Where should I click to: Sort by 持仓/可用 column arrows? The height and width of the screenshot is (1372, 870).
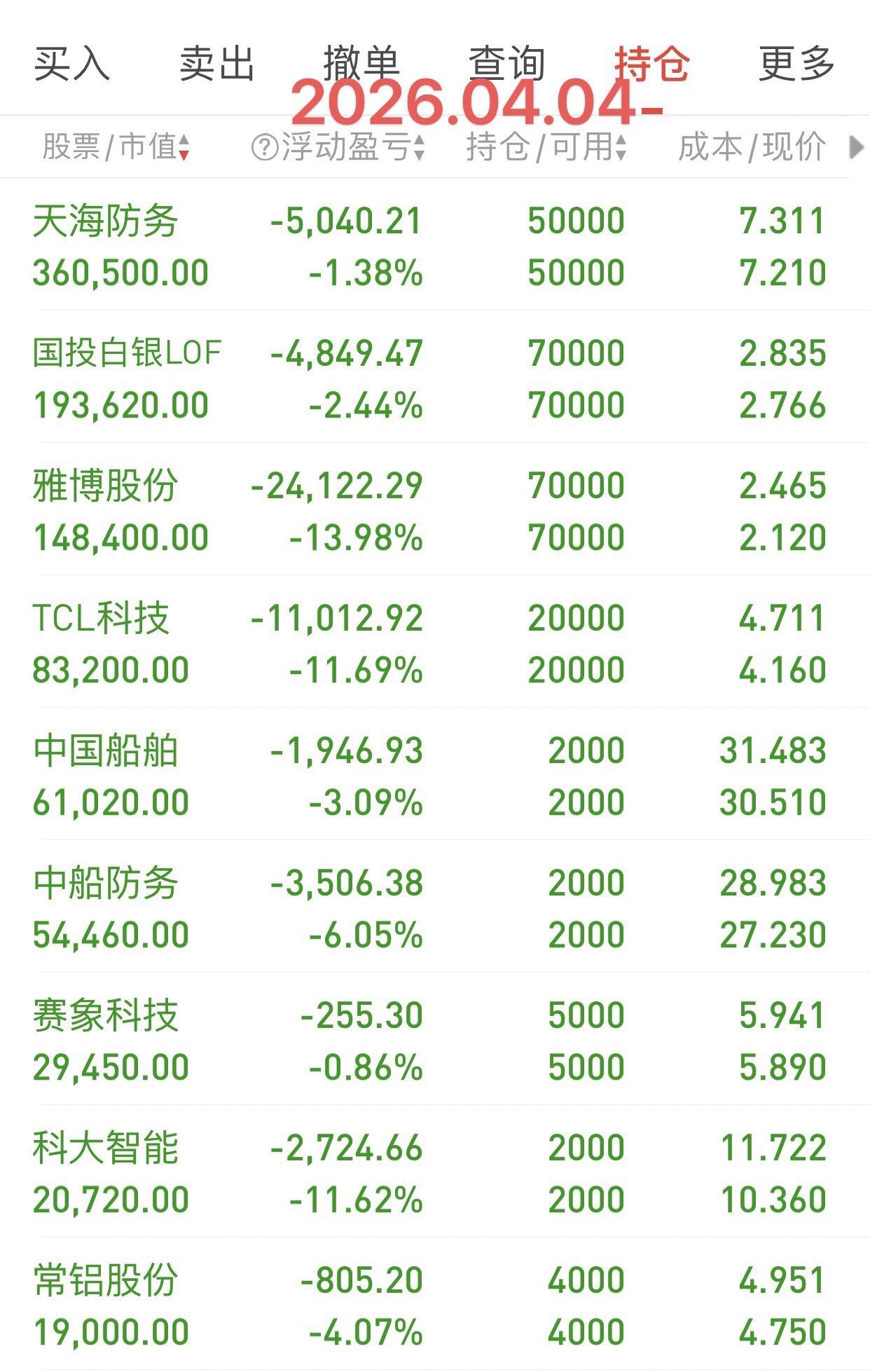point(621,148)
